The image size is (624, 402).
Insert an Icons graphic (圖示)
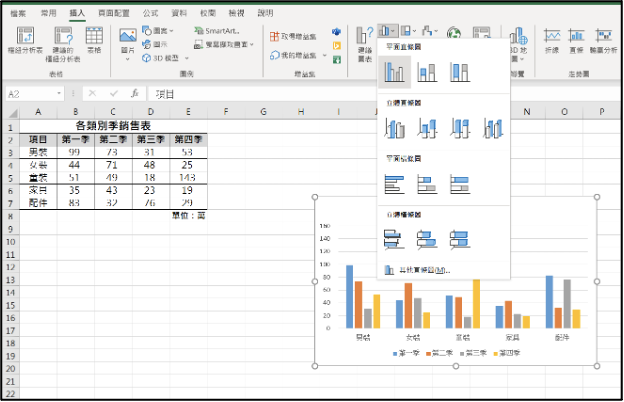point(155,44)
